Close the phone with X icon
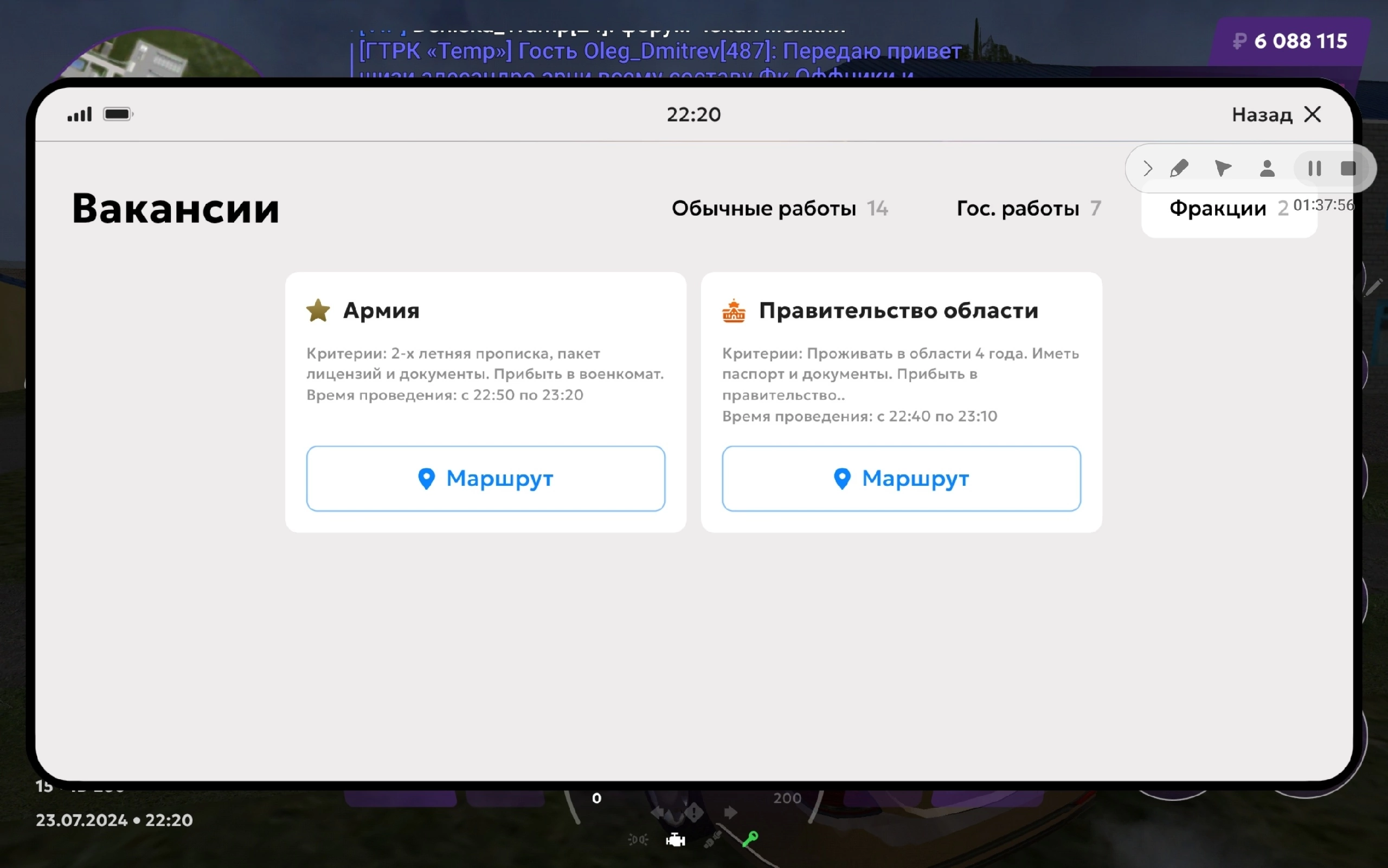Screen dimensions: 1388x868 coord(1312,114)
